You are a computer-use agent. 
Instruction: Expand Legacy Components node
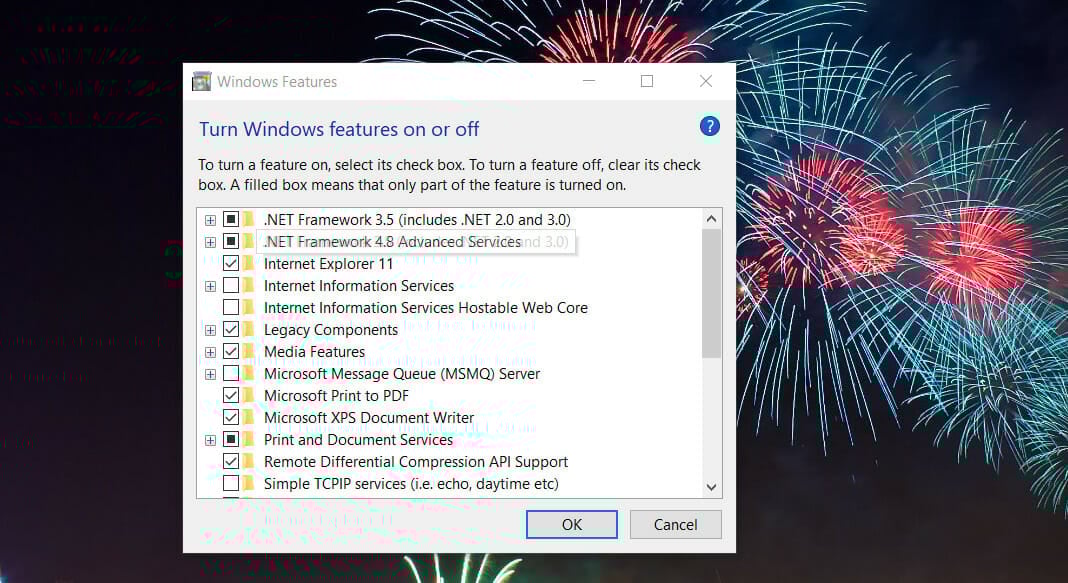coord(210,330)
